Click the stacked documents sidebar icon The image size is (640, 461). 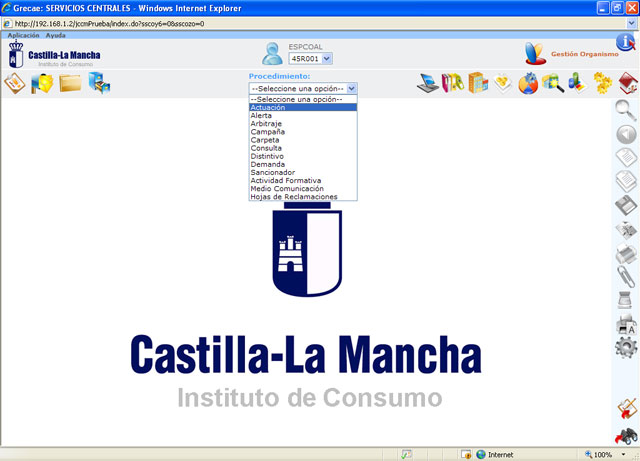point(627,181)
